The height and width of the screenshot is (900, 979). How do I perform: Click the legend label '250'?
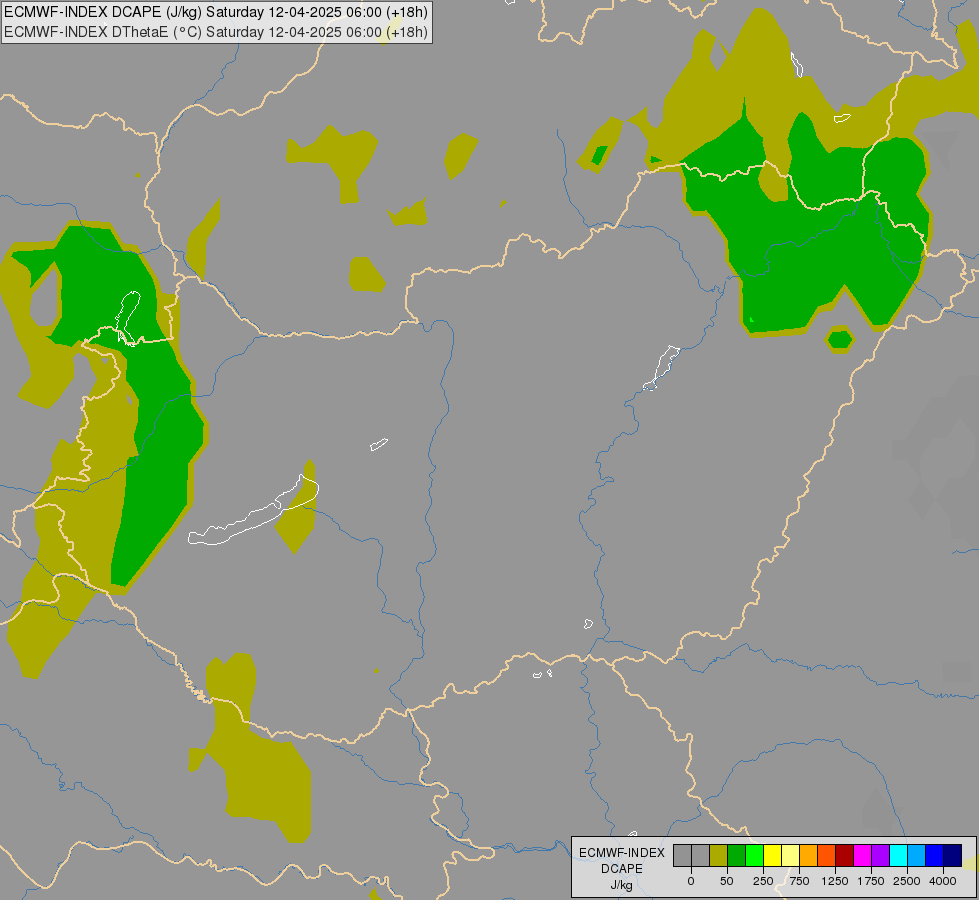click(x=763, y=881)
